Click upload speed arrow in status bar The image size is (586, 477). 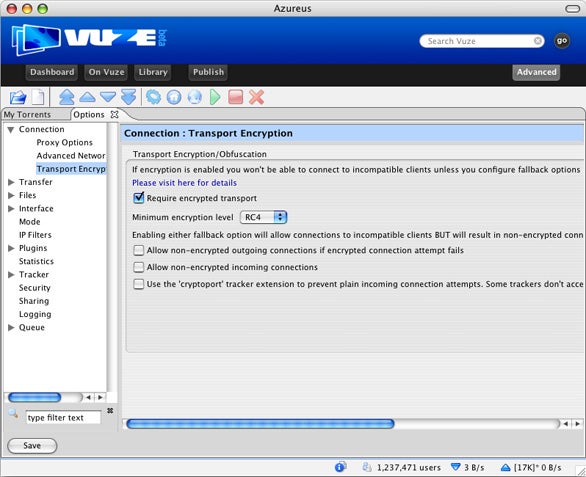tap(505, 467)
